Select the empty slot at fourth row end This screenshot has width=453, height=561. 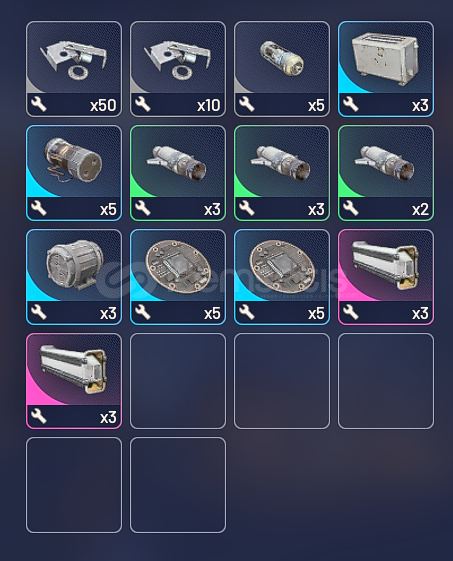point(386,381)
